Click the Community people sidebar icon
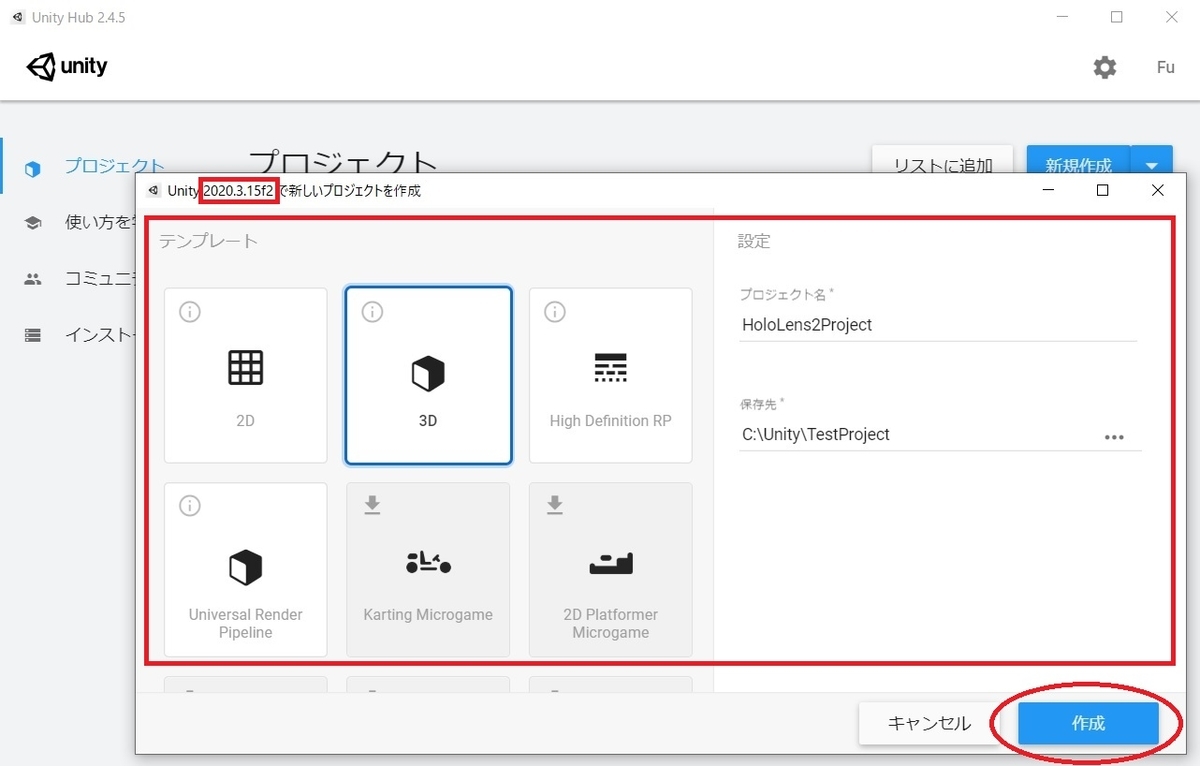Viewport: 1200px width, 766px height. (x=33, y=280)
